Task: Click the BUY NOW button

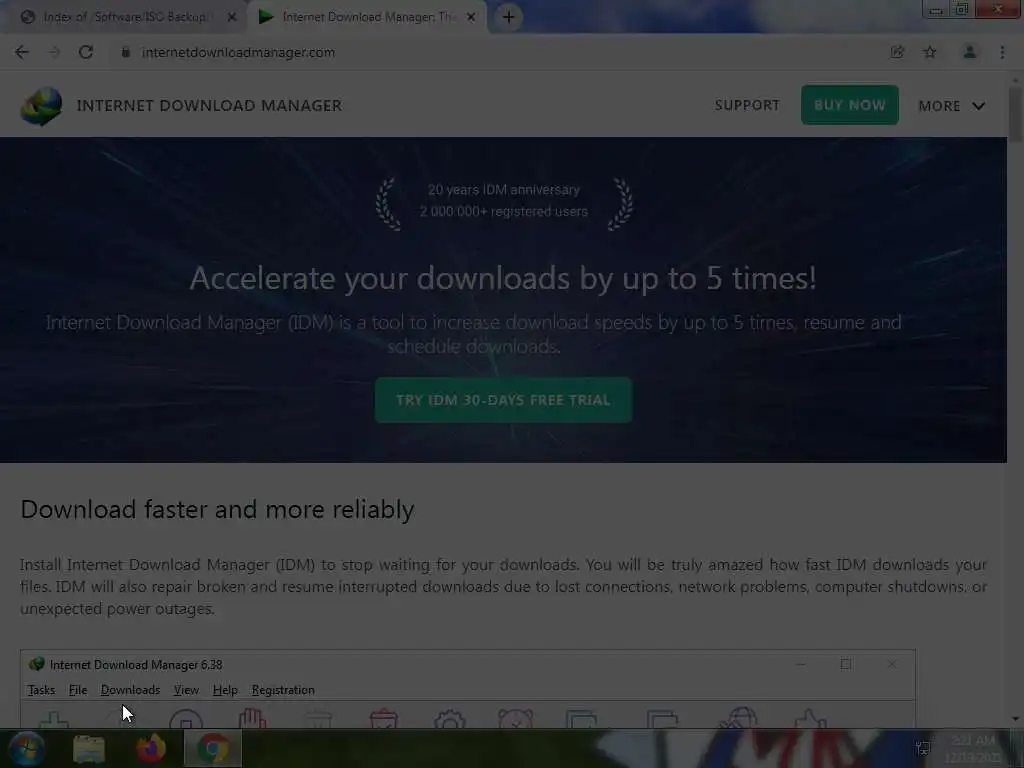Action: click(850, 105)
